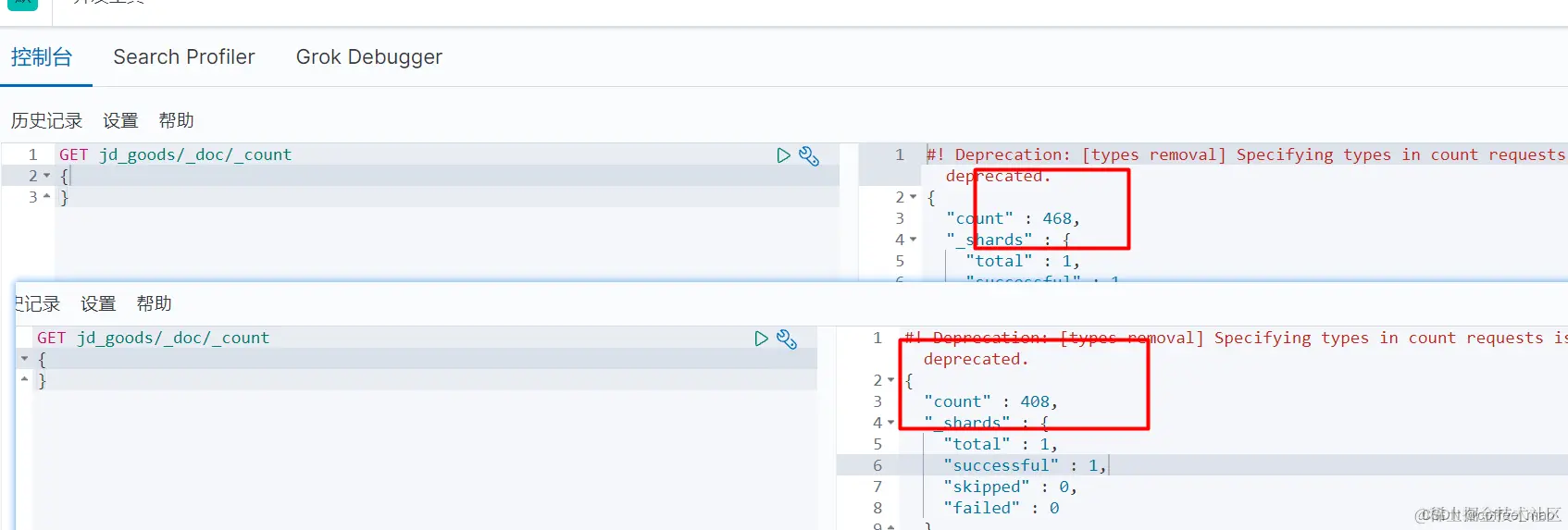Image resolution: width=1568 pixels, height=530 pixels.
Task: Open the wrench options menu in the lower console
Action: pyautogui.click(x=787, y=339)
